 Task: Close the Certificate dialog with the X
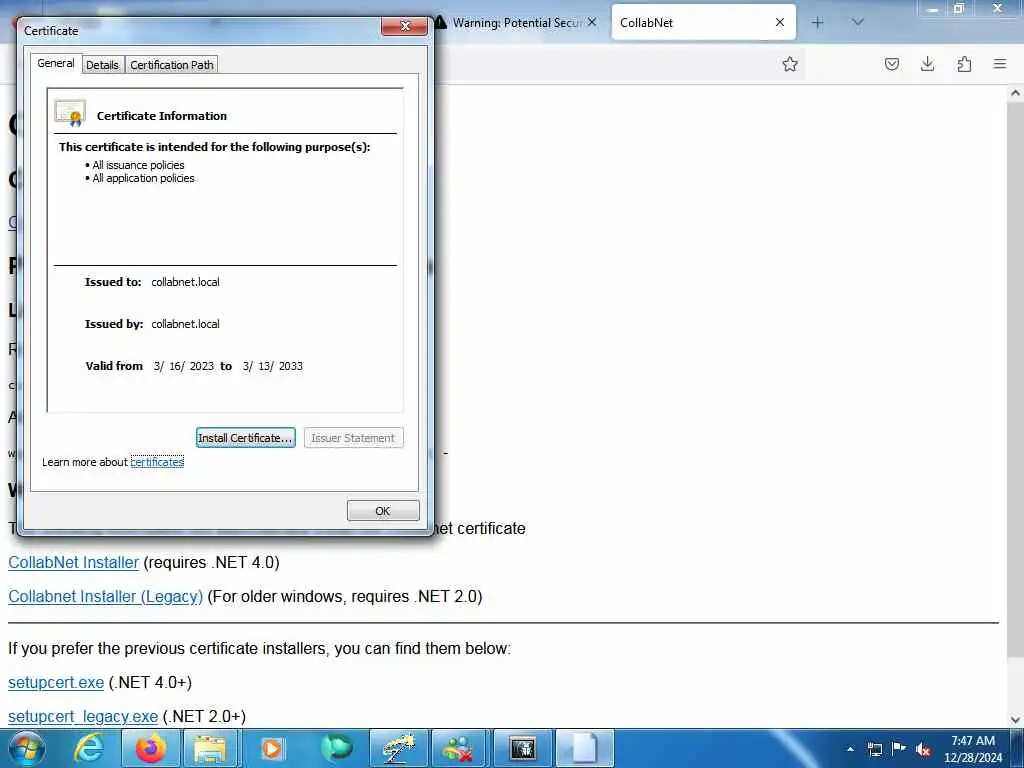click(404, 26)
